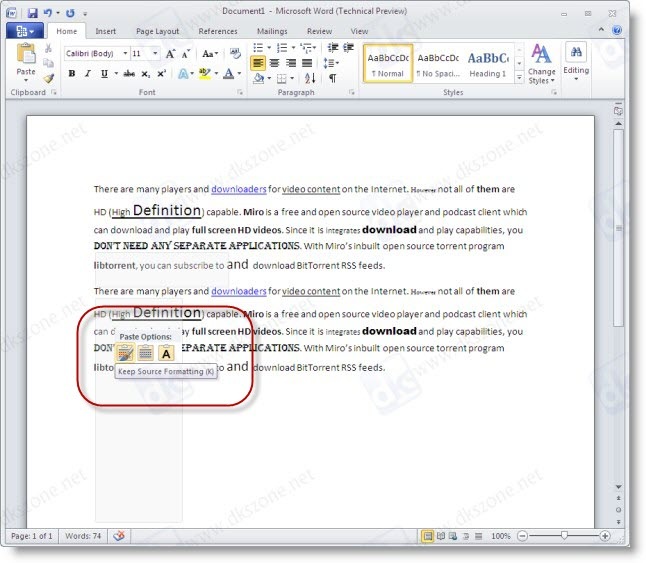Click the Zoom In plus button
This screenshot has width=646, height=563.
(x=605, y=536)
